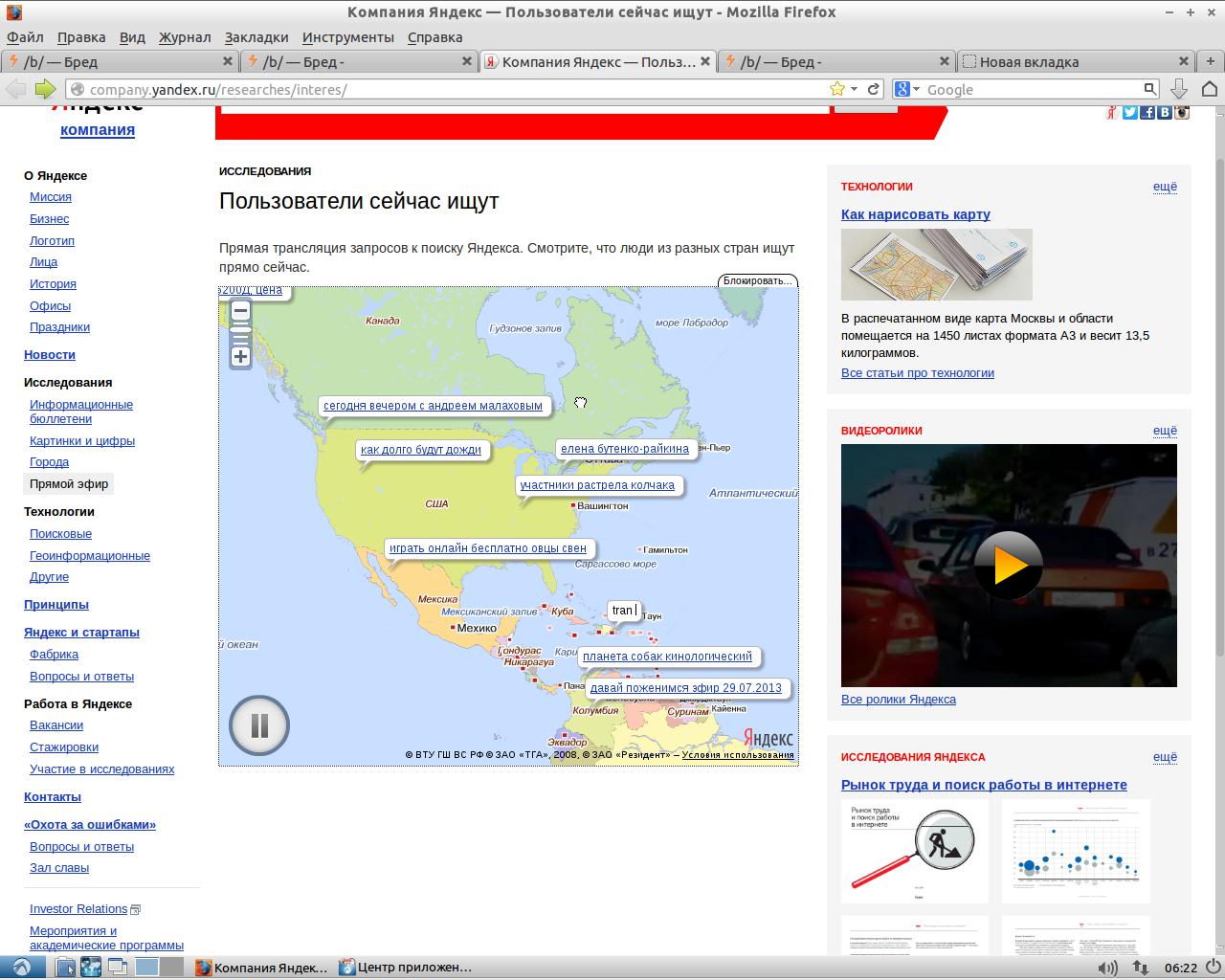Viewport: 1225px width, 980px height.
Task: Play the Yandex video clip
Action: 1009,565
